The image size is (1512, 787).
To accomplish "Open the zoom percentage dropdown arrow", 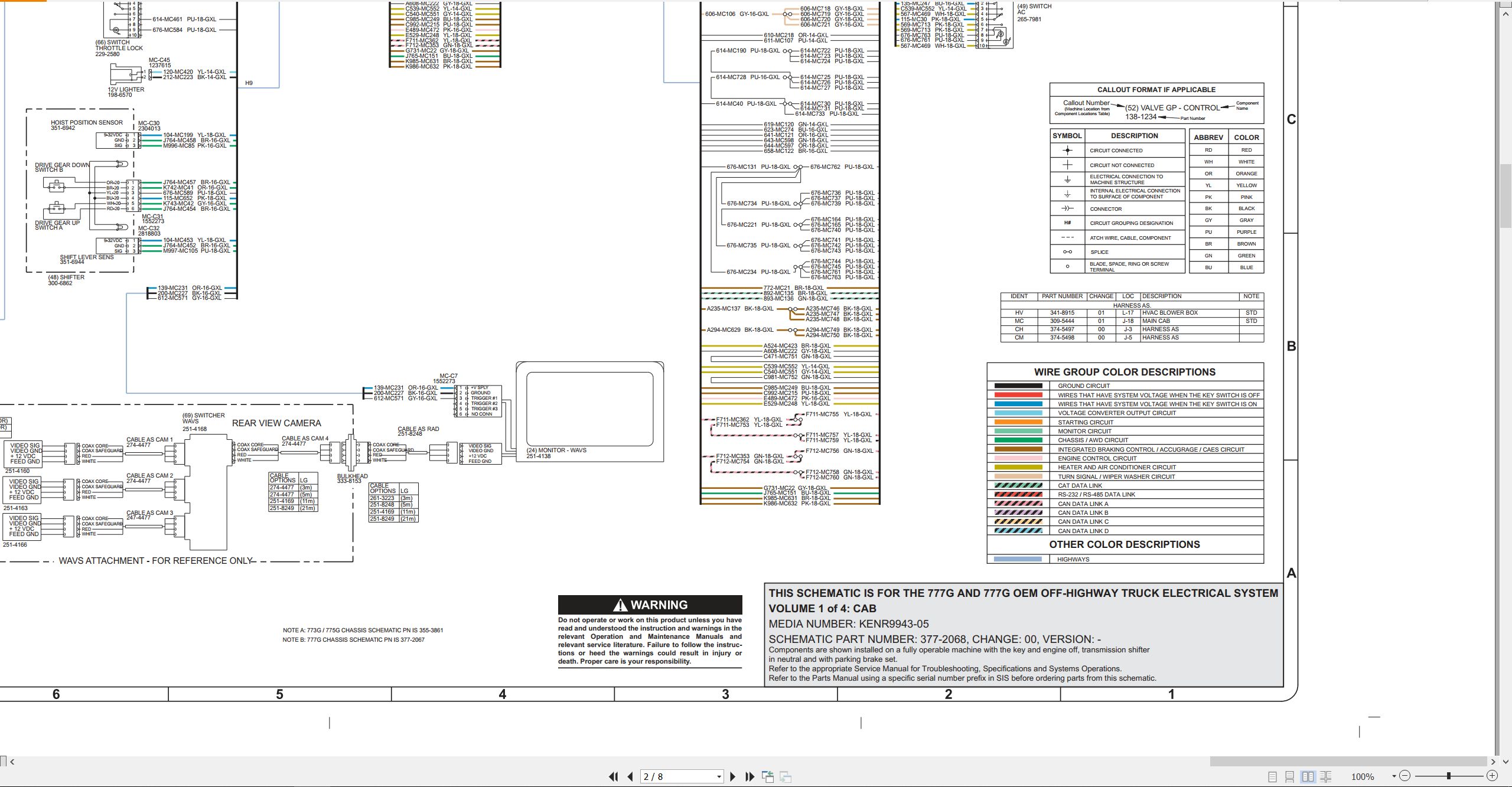I will (1394, 776).
